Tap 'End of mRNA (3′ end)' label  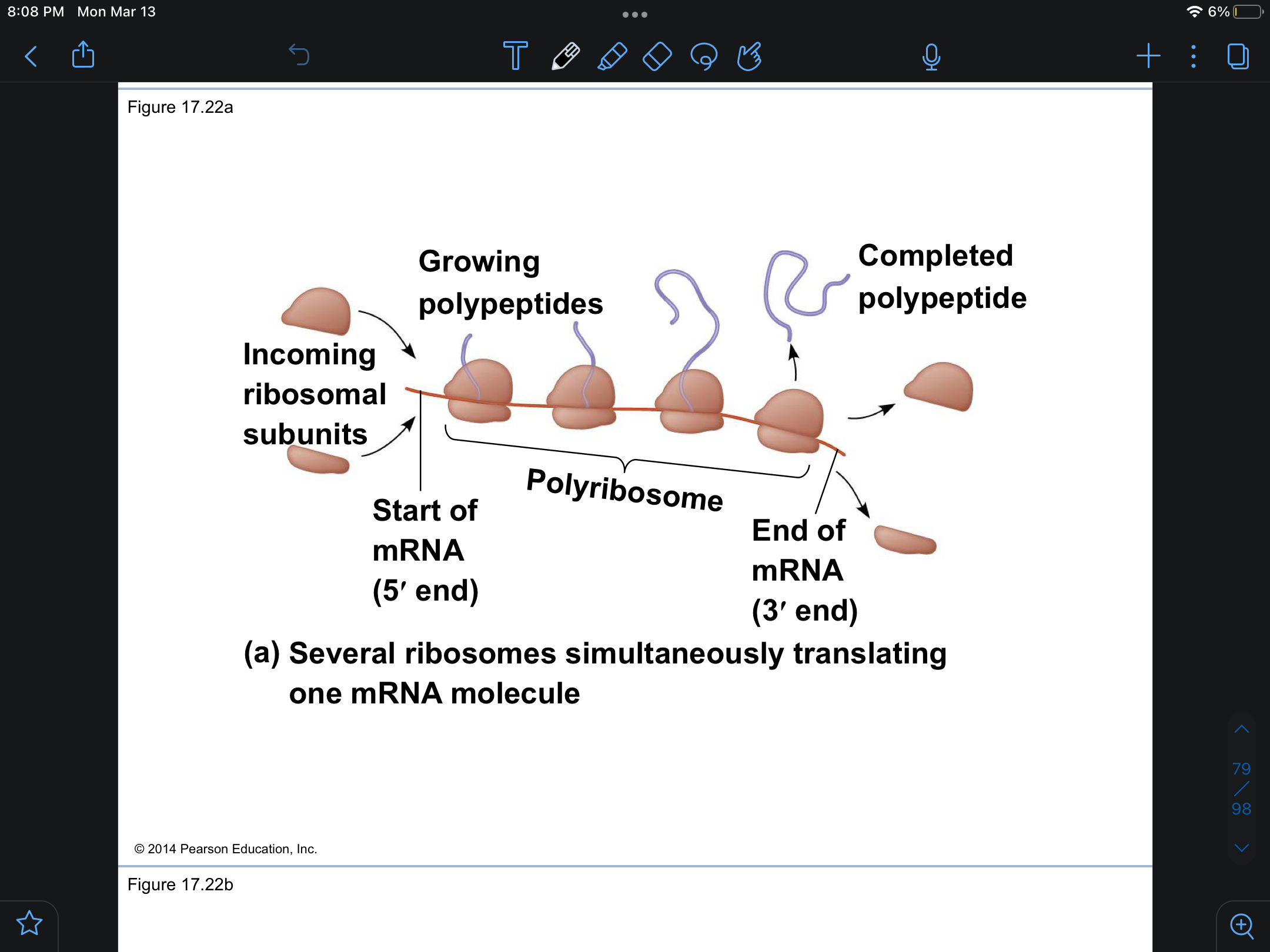tap(805, 571)
